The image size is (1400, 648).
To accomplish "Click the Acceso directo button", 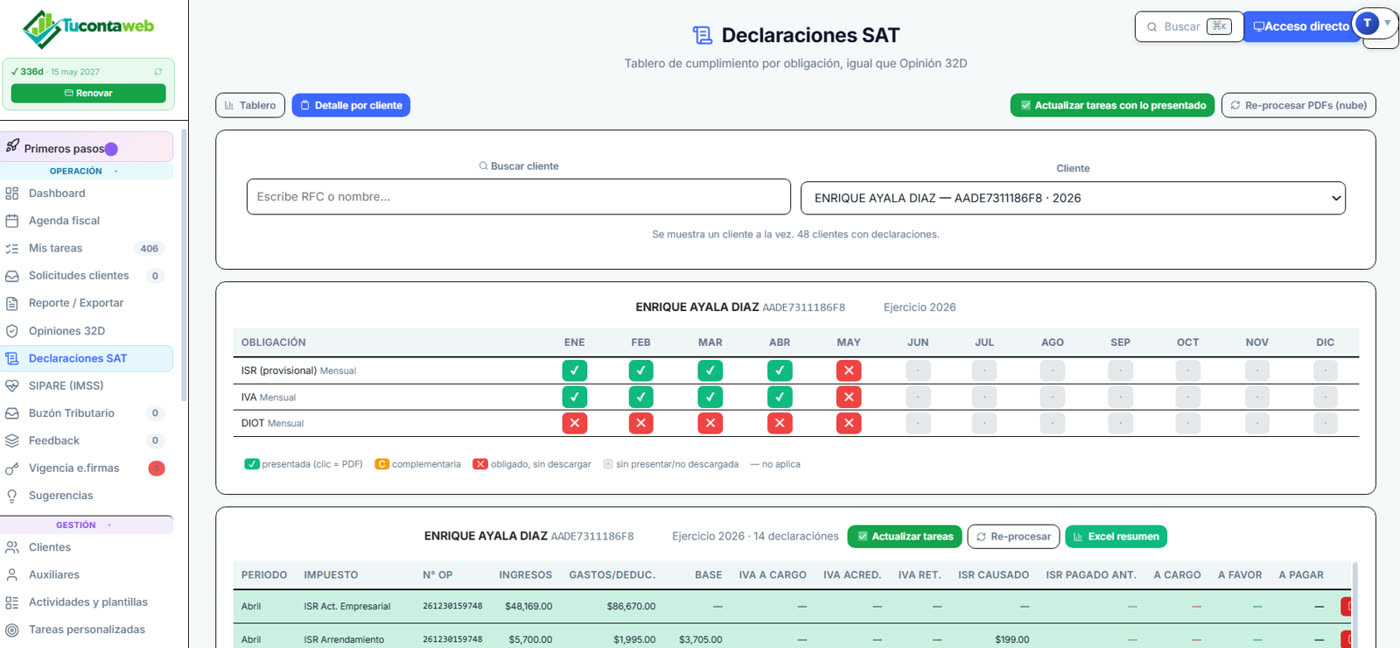I will 1300,27.
